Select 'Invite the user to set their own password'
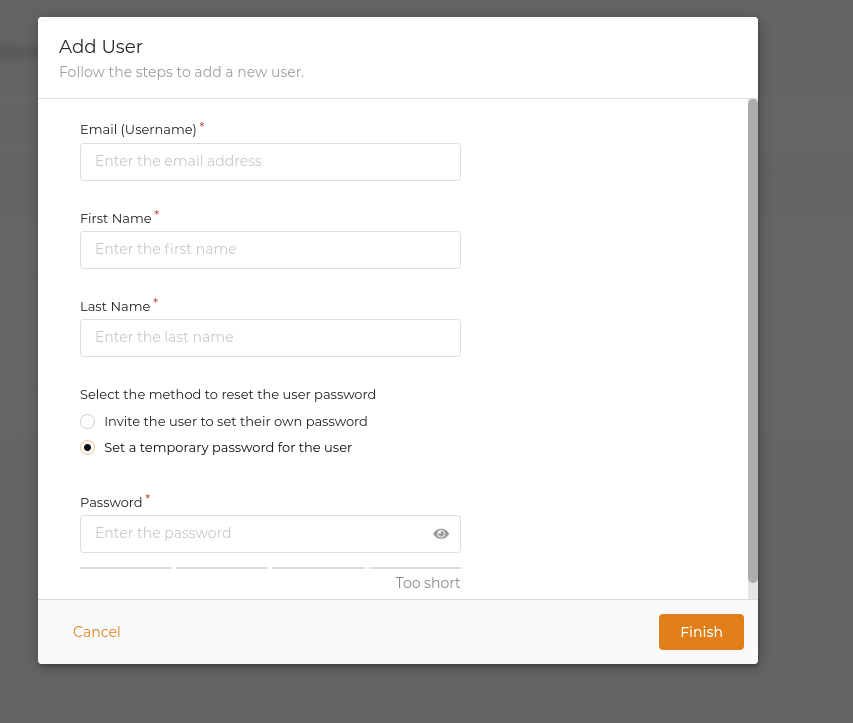 tap(87, 421)
